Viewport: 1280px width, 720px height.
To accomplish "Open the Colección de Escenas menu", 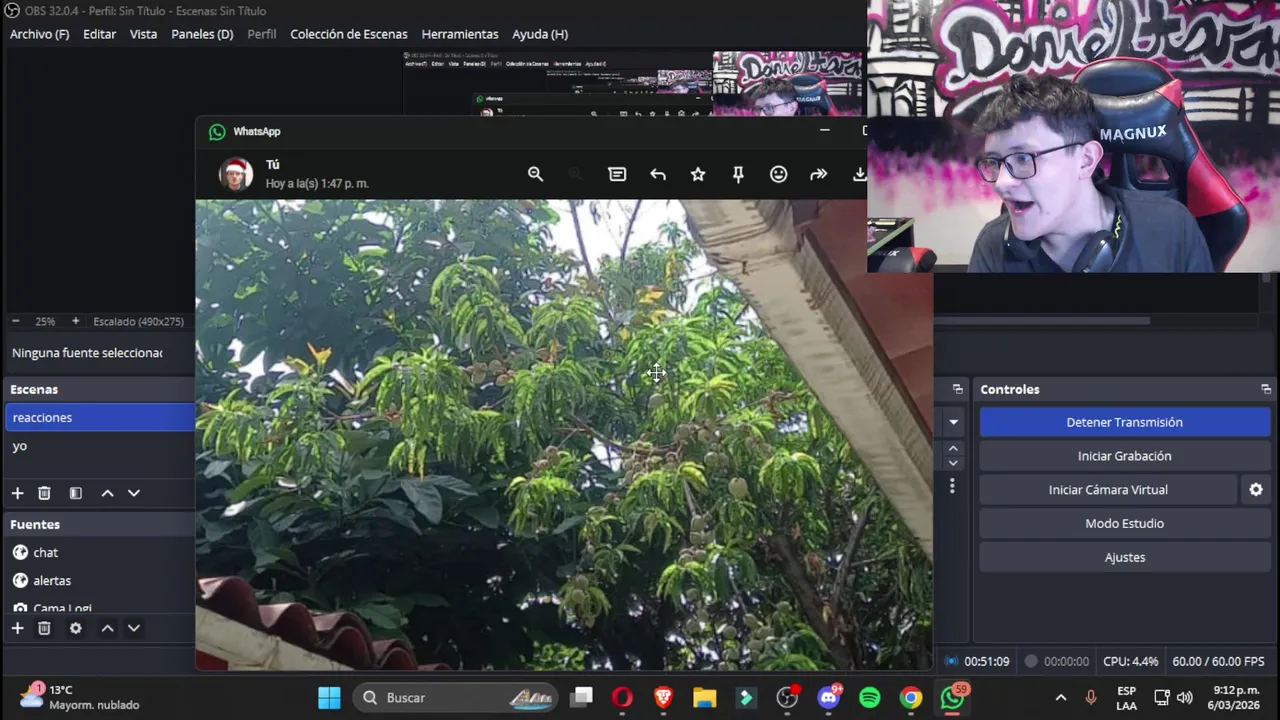I will [x=349, y=34].
